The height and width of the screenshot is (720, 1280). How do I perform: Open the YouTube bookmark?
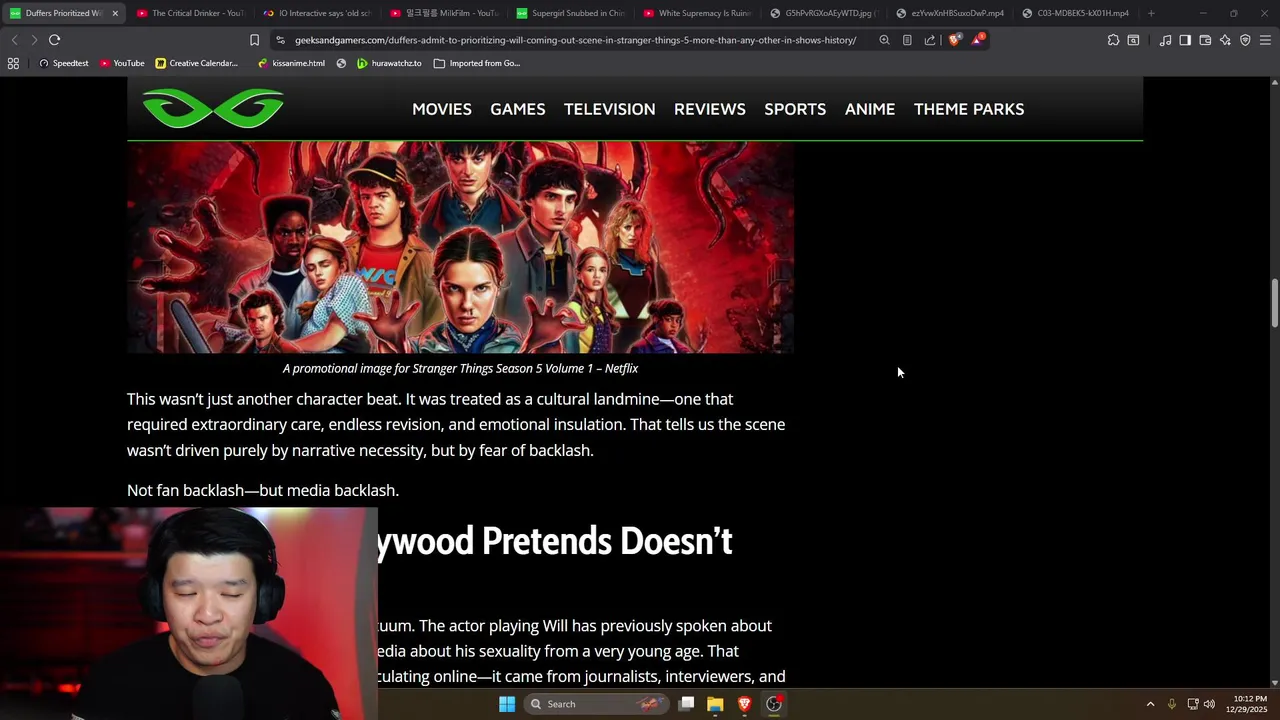[x=122, y=63]
